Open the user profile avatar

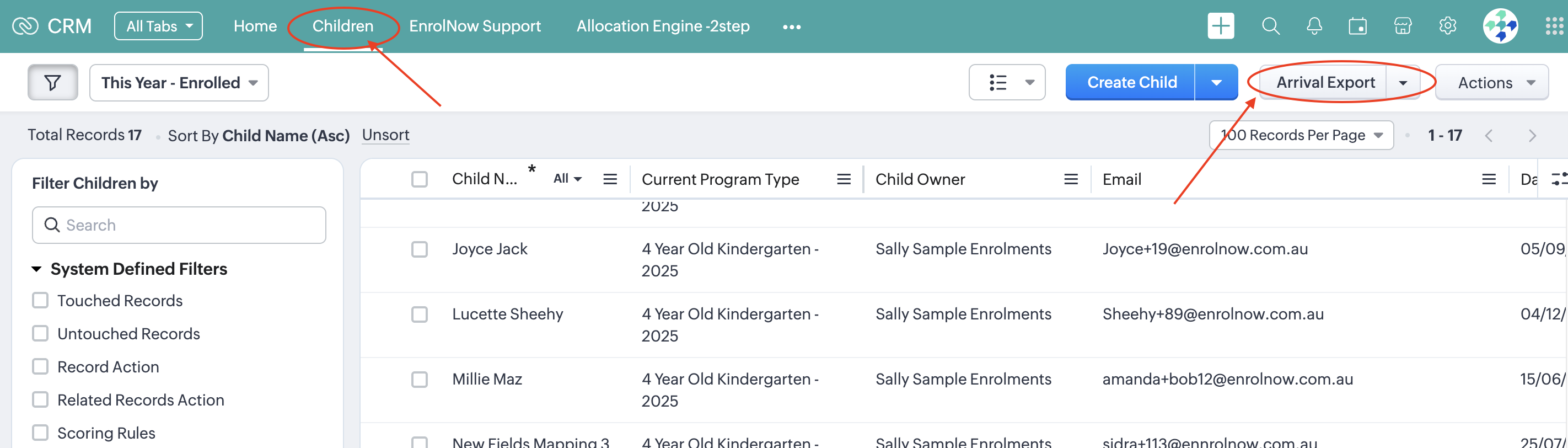coord(1500,26)
